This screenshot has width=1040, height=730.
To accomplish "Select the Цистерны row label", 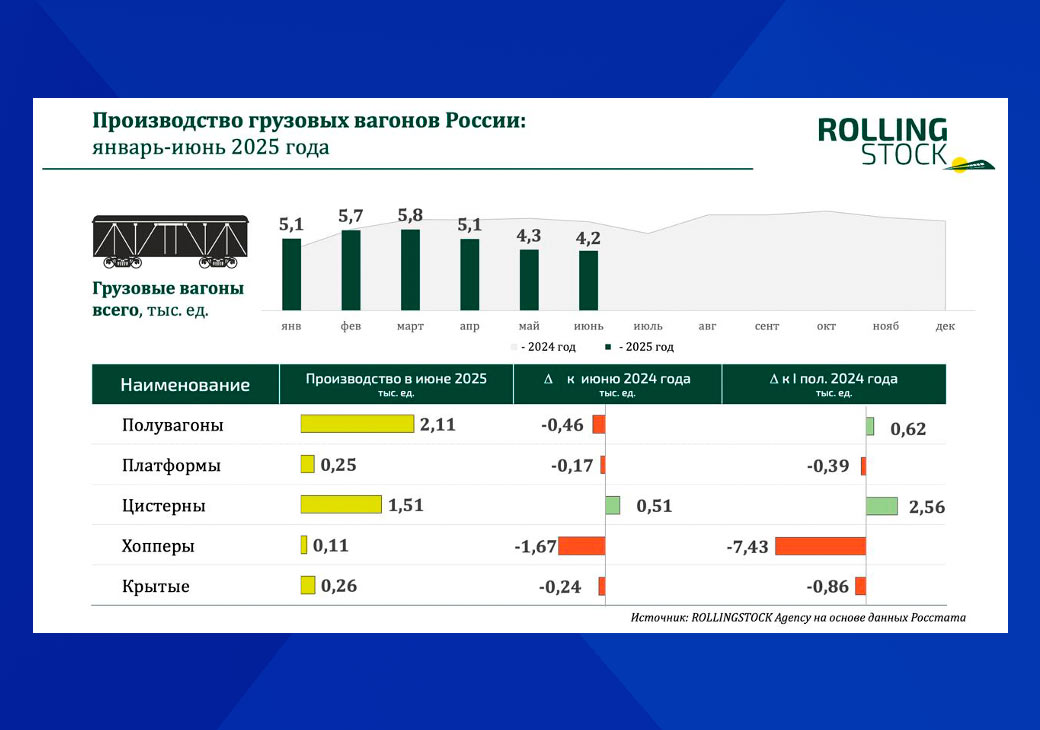I will click(x=164, y=506).
